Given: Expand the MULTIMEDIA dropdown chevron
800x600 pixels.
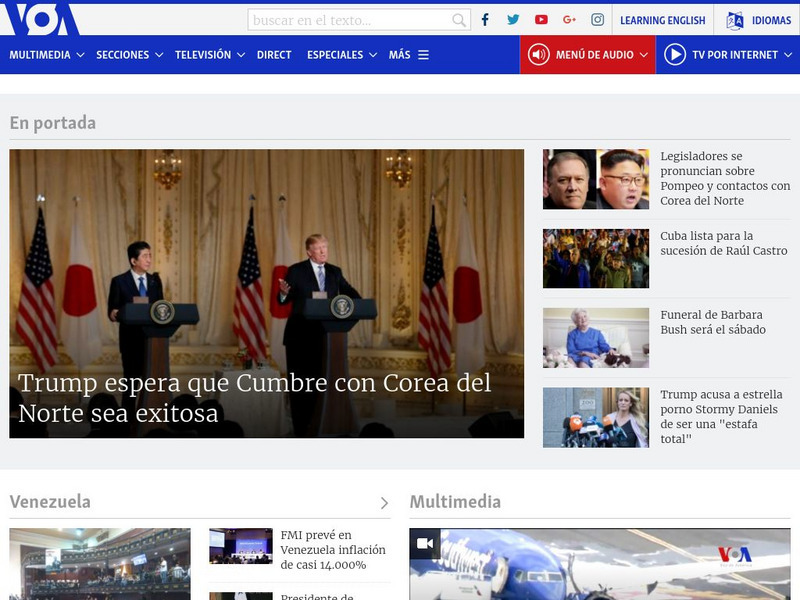Looking at the screenshot, I should [79, 56].
